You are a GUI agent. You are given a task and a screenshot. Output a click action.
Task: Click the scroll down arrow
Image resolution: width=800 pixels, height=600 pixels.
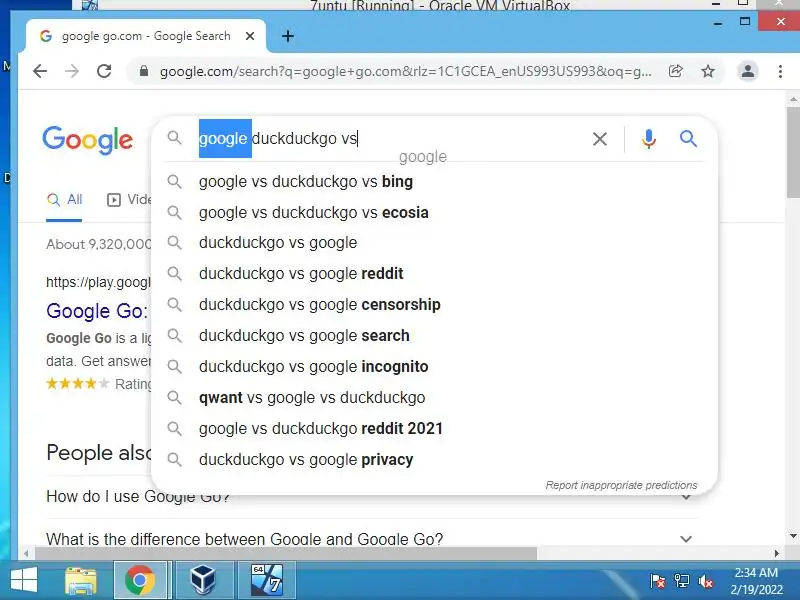tap(793, 536)
